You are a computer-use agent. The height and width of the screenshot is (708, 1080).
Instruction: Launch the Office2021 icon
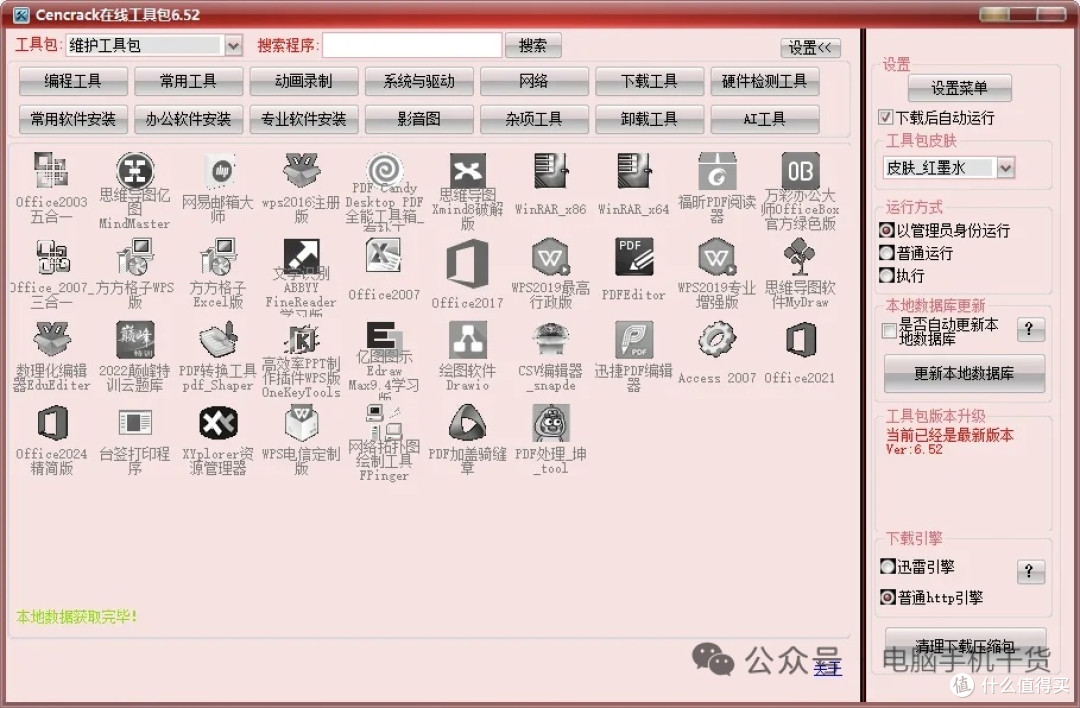800,340
